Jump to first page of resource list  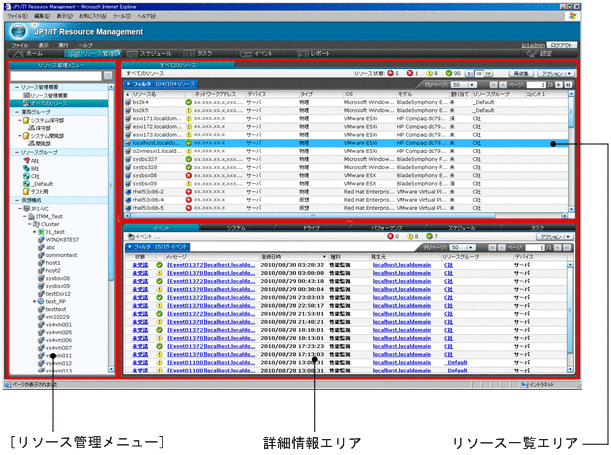pyautogui.click(x=493, y=85)
